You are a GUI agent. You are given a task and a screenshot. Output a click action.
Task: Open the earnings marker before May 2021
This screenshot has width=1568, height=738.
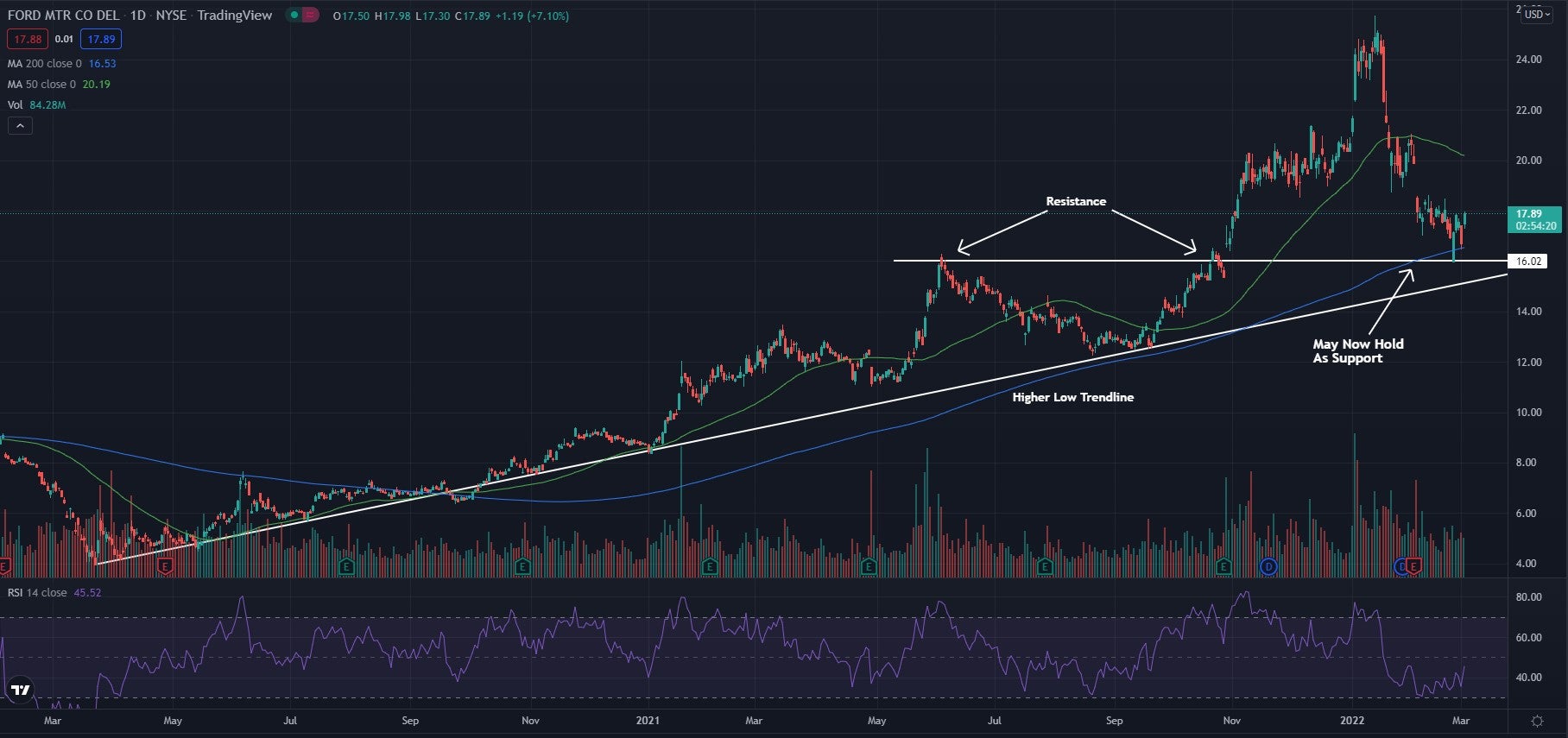(x=869, y=566)
